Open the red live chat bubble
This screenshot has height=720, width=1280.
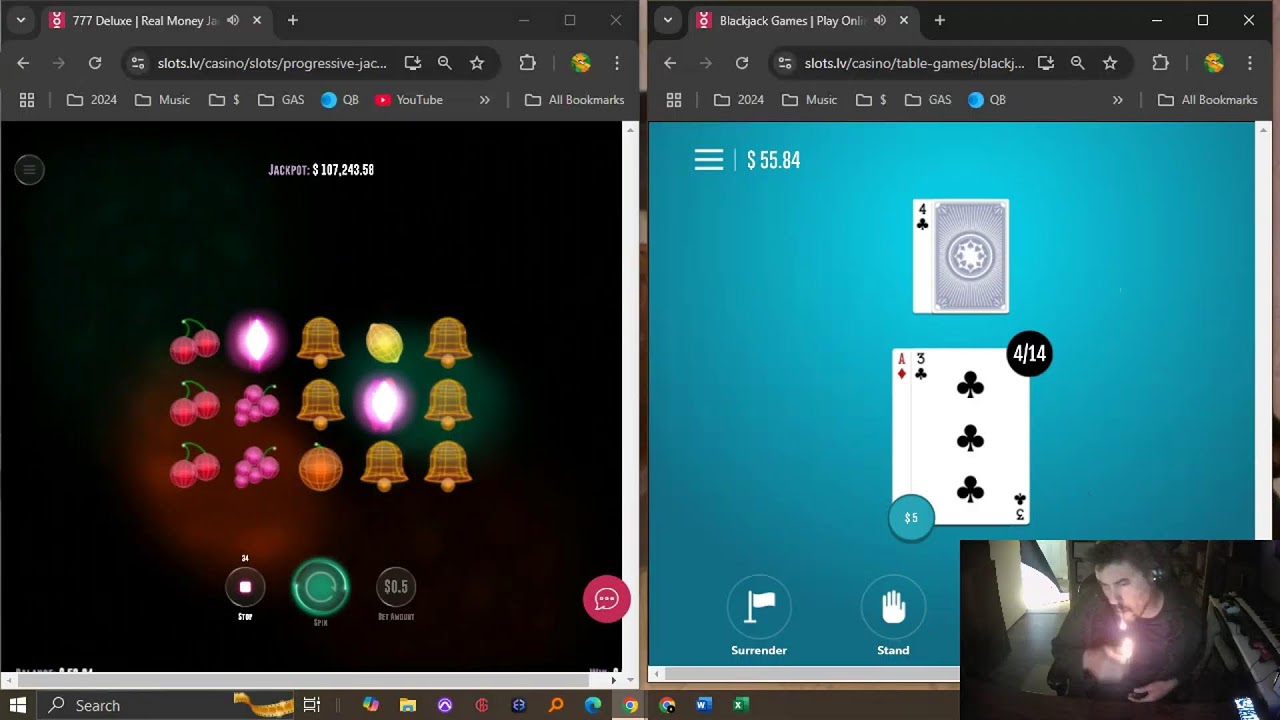[x=607, y=599]
